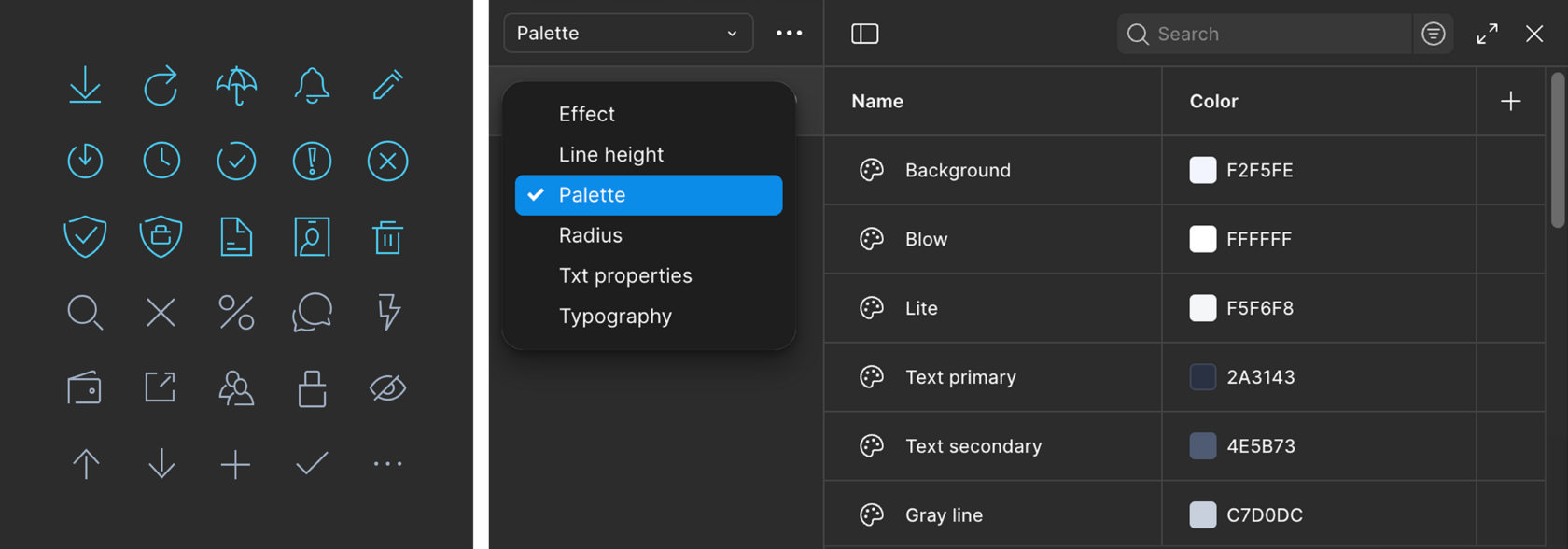Click the lightning bolt icon
The height and width of the screenshot is (549, 1568).
click(x=388, y=312)
